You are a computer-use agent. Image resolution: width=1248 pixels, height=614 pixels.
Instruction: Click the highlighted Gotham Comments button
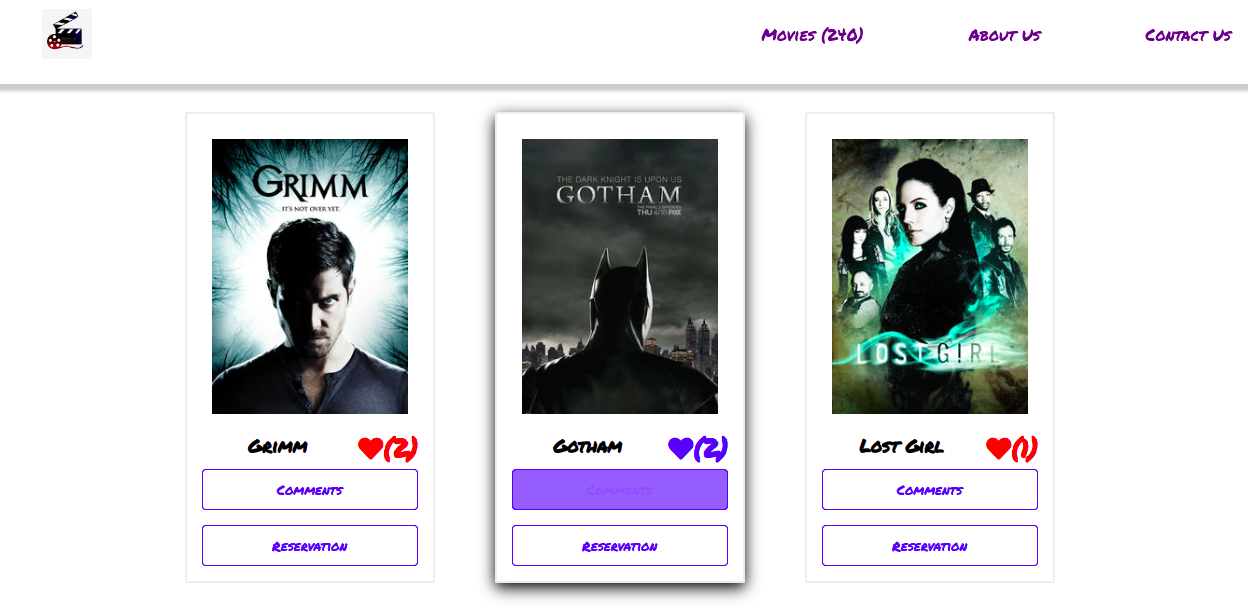click(620, 490)
